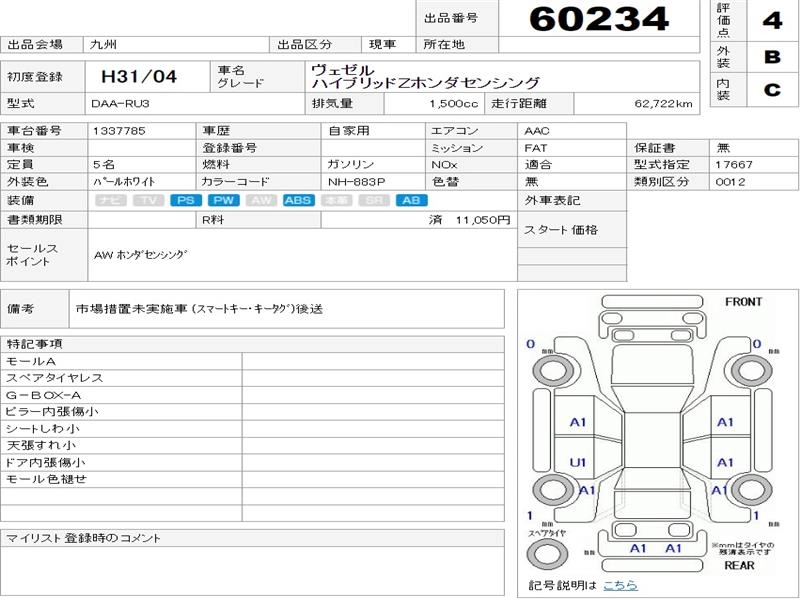Click the lot number 60234
Image resolution: width=800 pixels, height=600 pixels.
pyautogui.click(x=599, y=19)
